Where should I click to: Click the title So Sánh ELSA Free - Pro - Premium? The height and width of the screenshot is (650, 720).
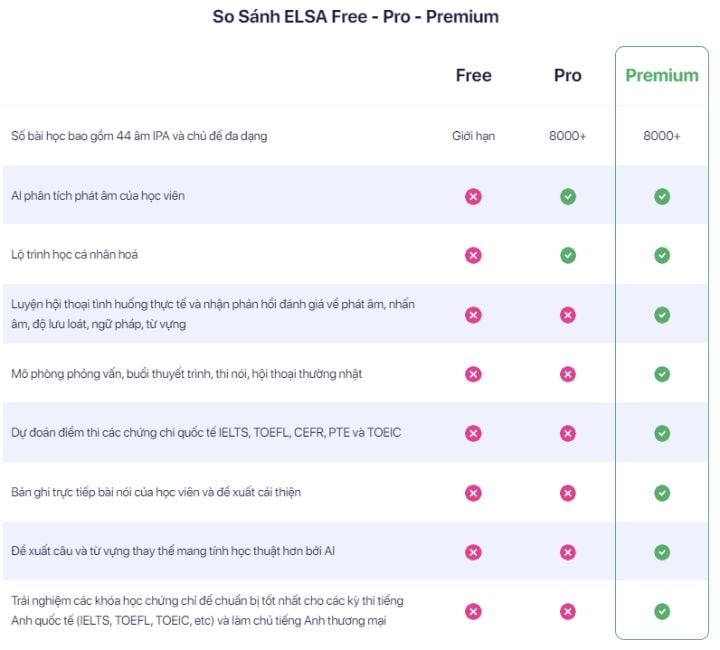point(355,17)
